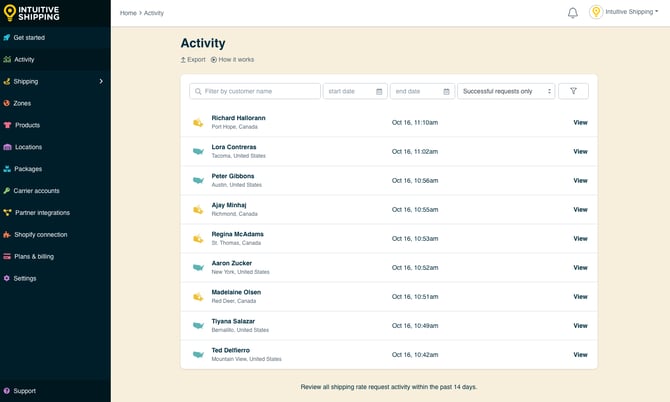670x402 pixels.
Task: Click Lora Contreras's United States map icon
Action: [x=198, y=152]
